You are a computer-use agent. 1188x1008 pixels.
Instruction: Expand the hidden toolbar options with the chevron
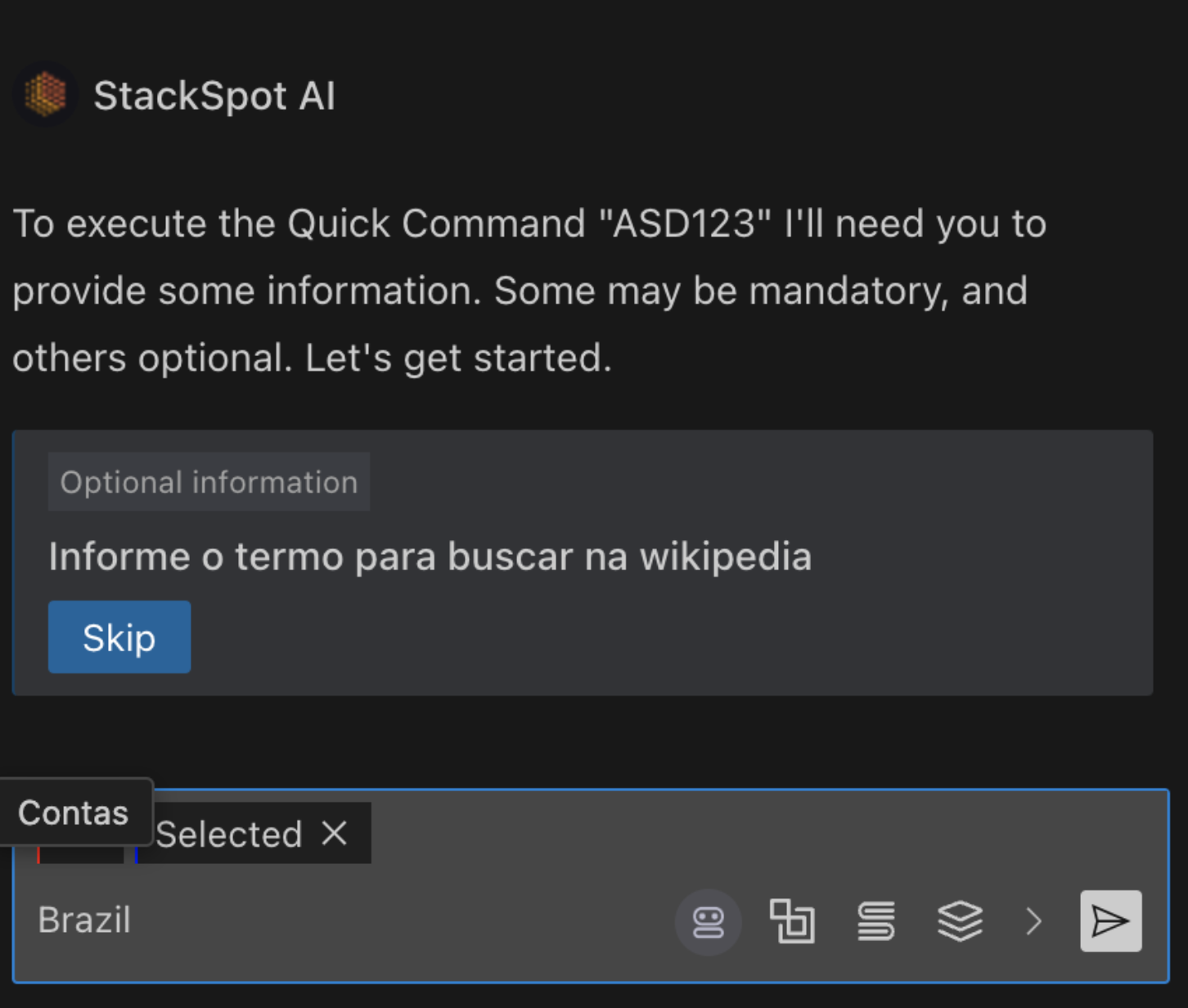1033,920
